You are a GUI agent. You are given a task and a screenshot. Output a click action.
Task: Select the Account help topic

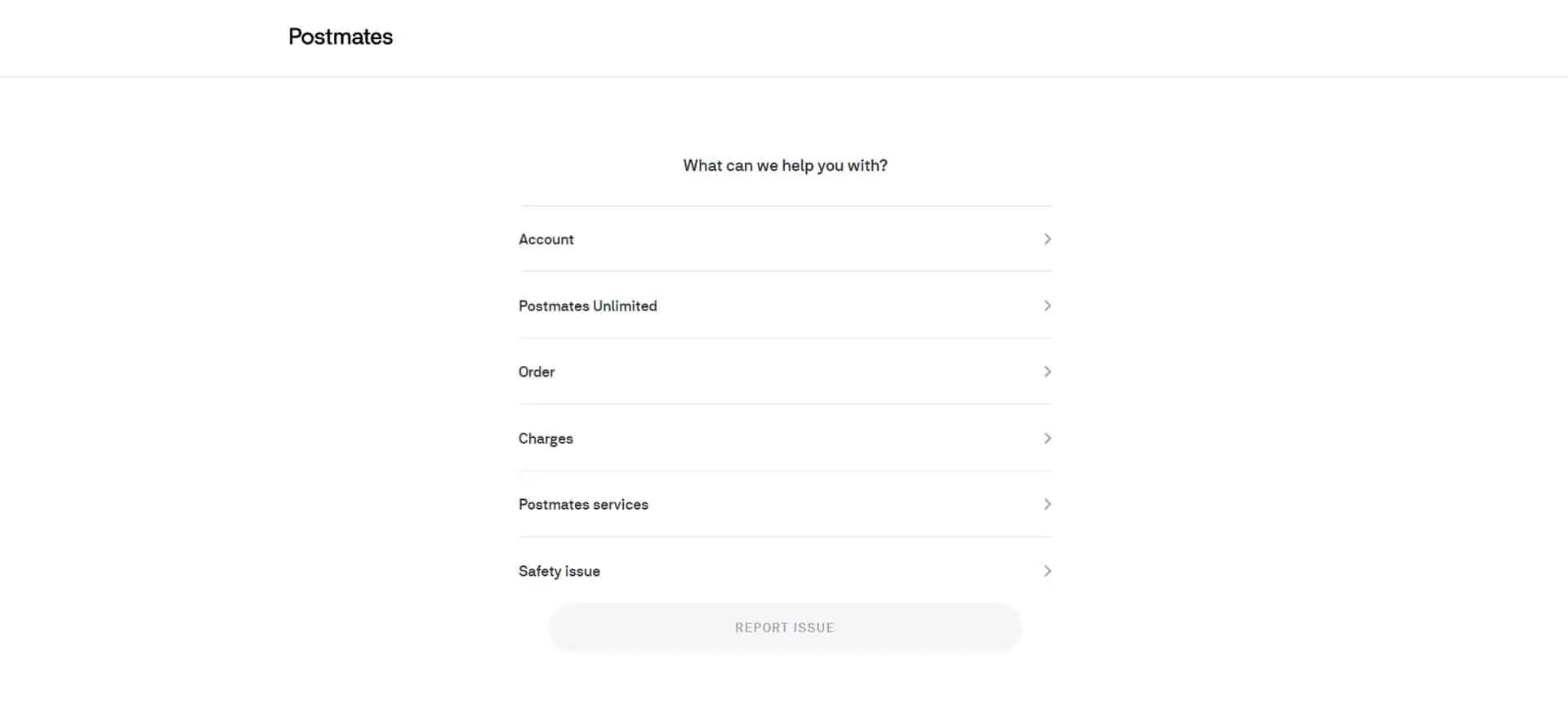tap(546, 239)
